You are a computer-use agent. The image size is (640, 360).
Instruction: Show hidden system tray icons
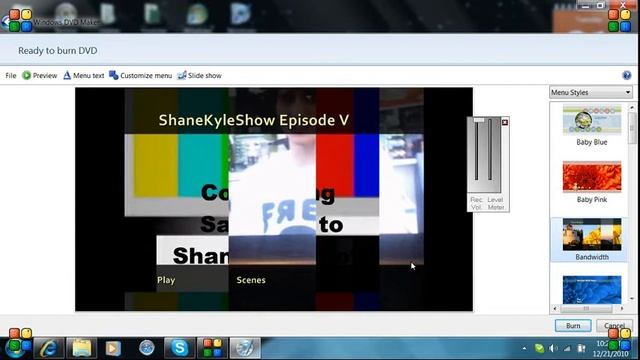524,349
